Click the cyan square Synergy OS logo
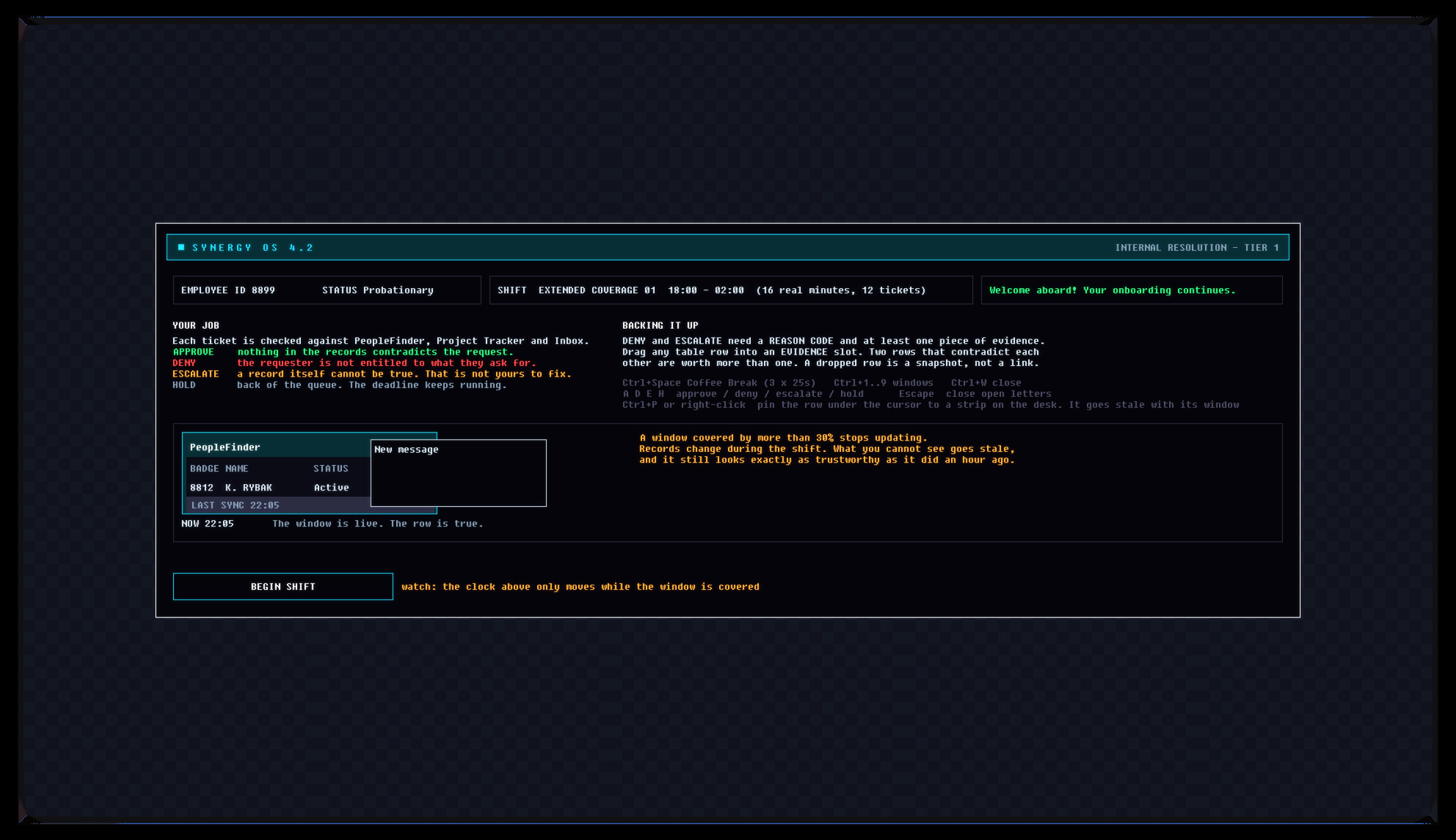 pyautogui.click(x=181, y=247)
